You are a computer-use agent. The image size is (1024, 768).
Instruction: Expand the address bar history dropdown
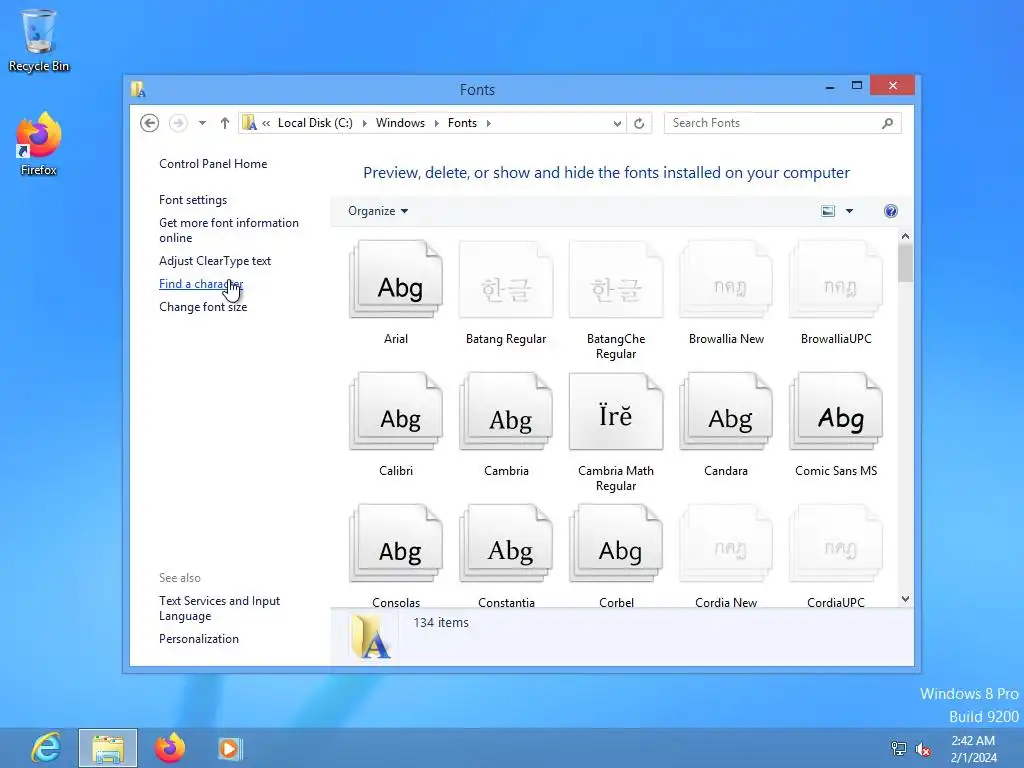[617, 123]
